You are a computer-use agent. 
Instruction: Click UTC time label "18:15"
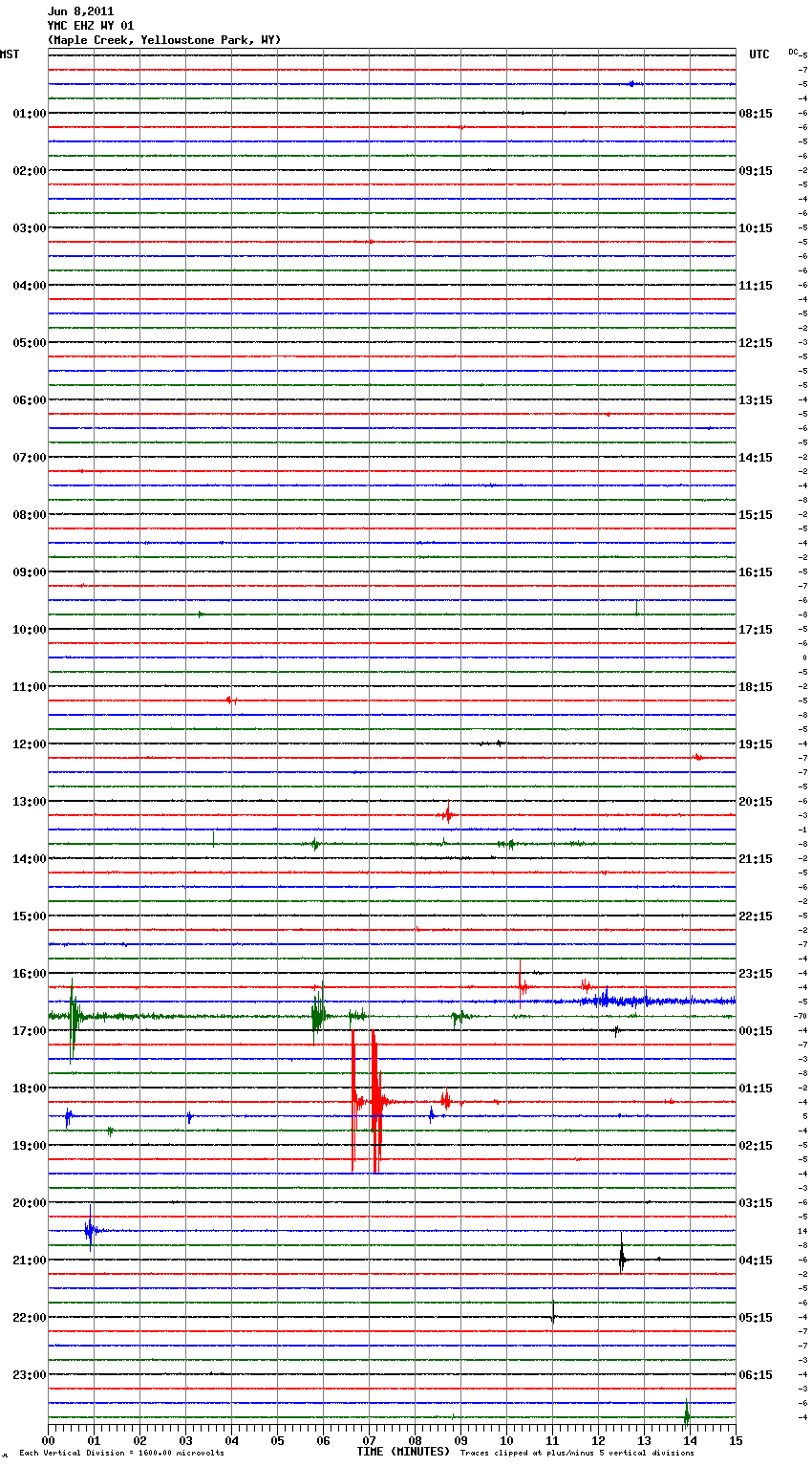[756, 687]
